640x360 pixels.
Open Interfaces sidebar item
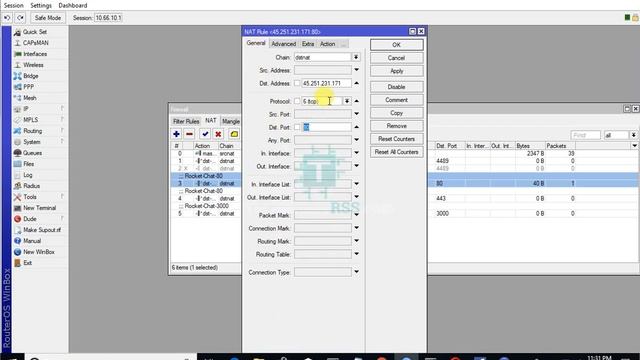click(x=35, y=54)
